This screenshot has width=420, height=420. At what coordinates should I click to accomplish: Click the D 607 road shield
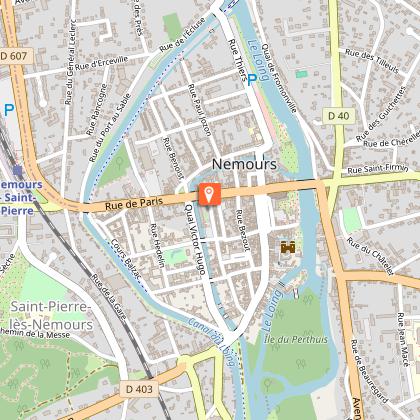click(x=16, y=56)
